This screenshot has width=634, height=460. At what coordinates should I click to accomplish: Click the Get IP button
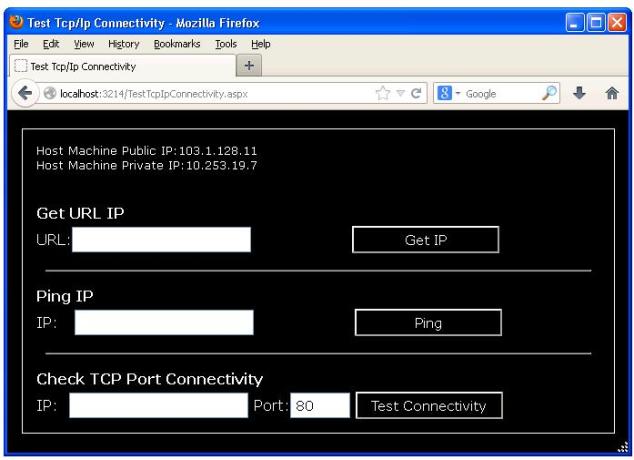click(426, 240)
